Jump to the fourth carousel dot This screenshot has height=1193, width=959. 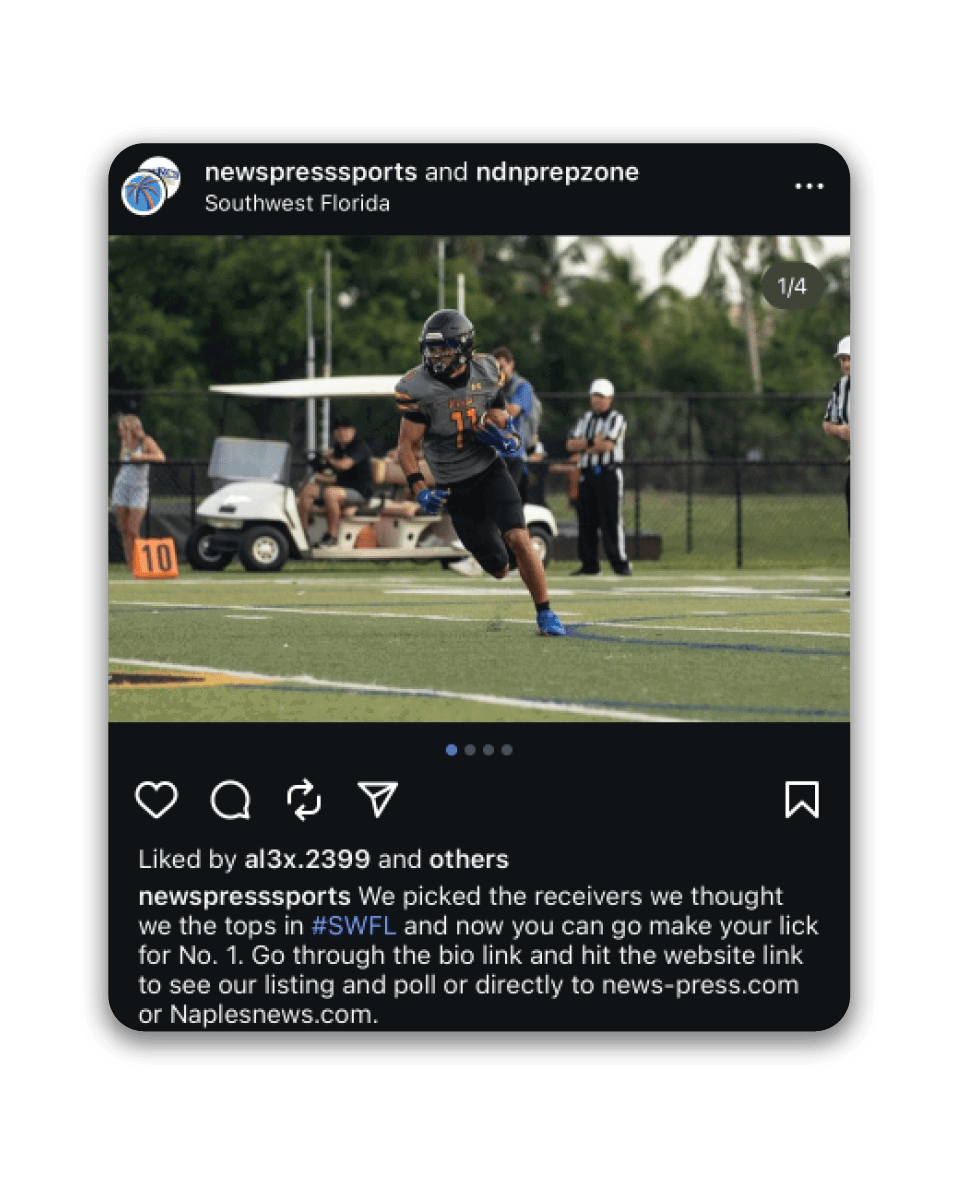click(x=507, y=750)
